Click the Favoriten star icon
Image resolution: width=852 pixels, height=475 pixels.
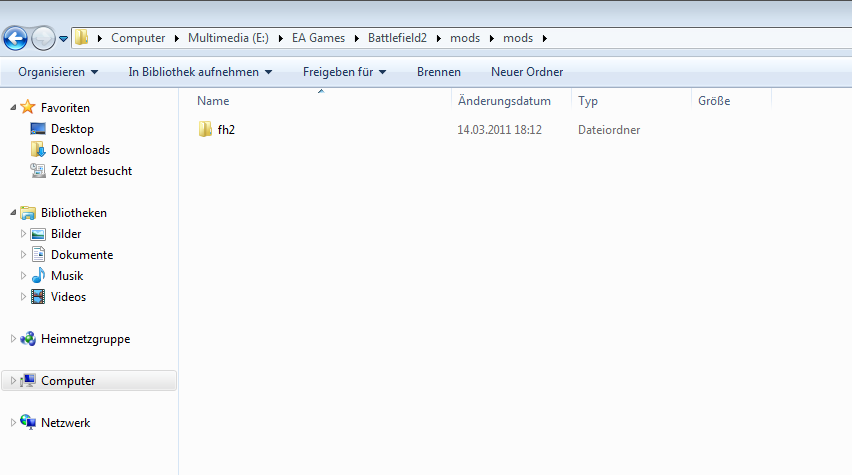pyautogui.click(x=28, y=107)
